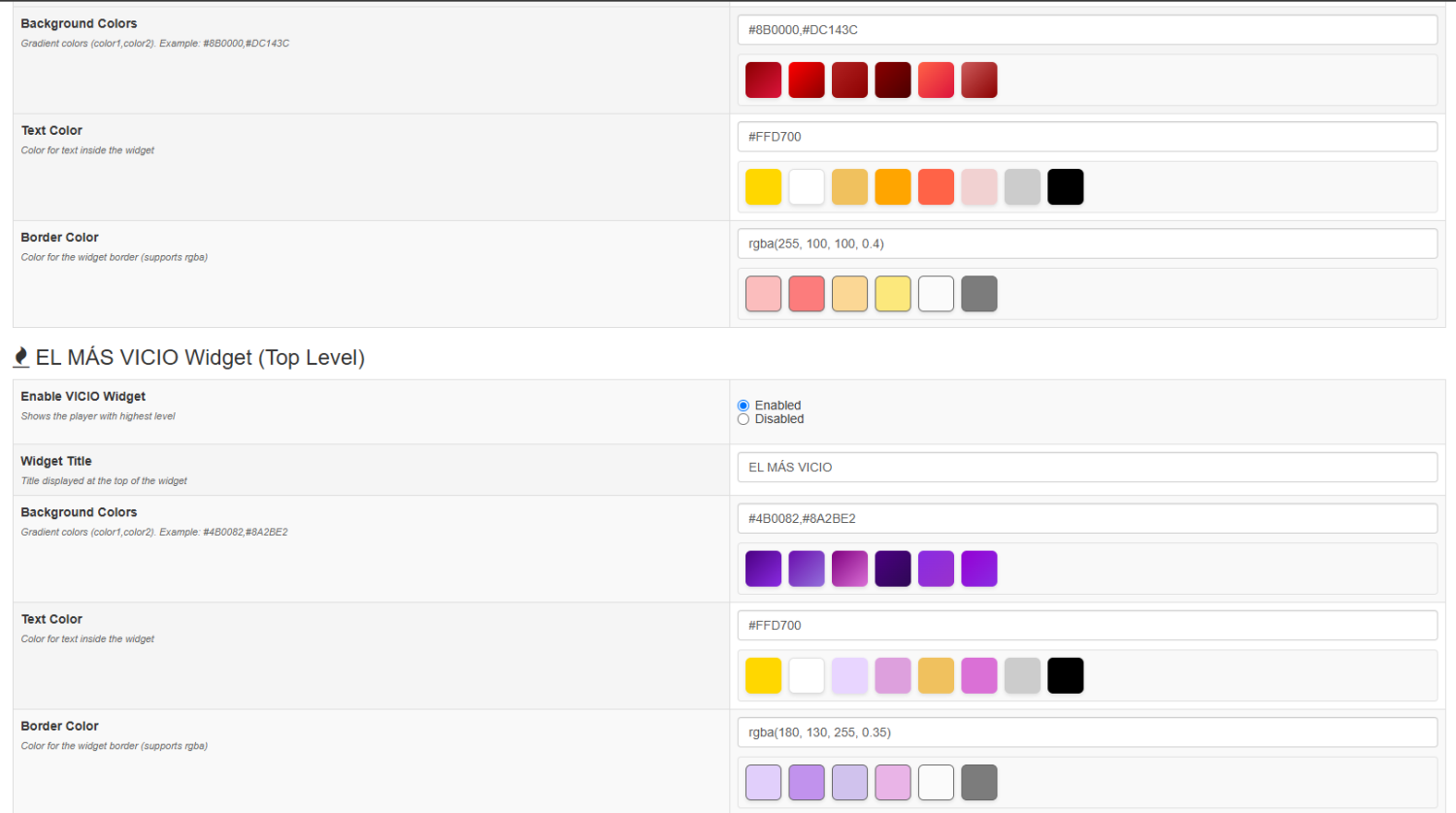Select the magenta-purple gradient background swatch
This screenshot has width=1456, height=813.
pyautogui.click(x=849, y=569)
